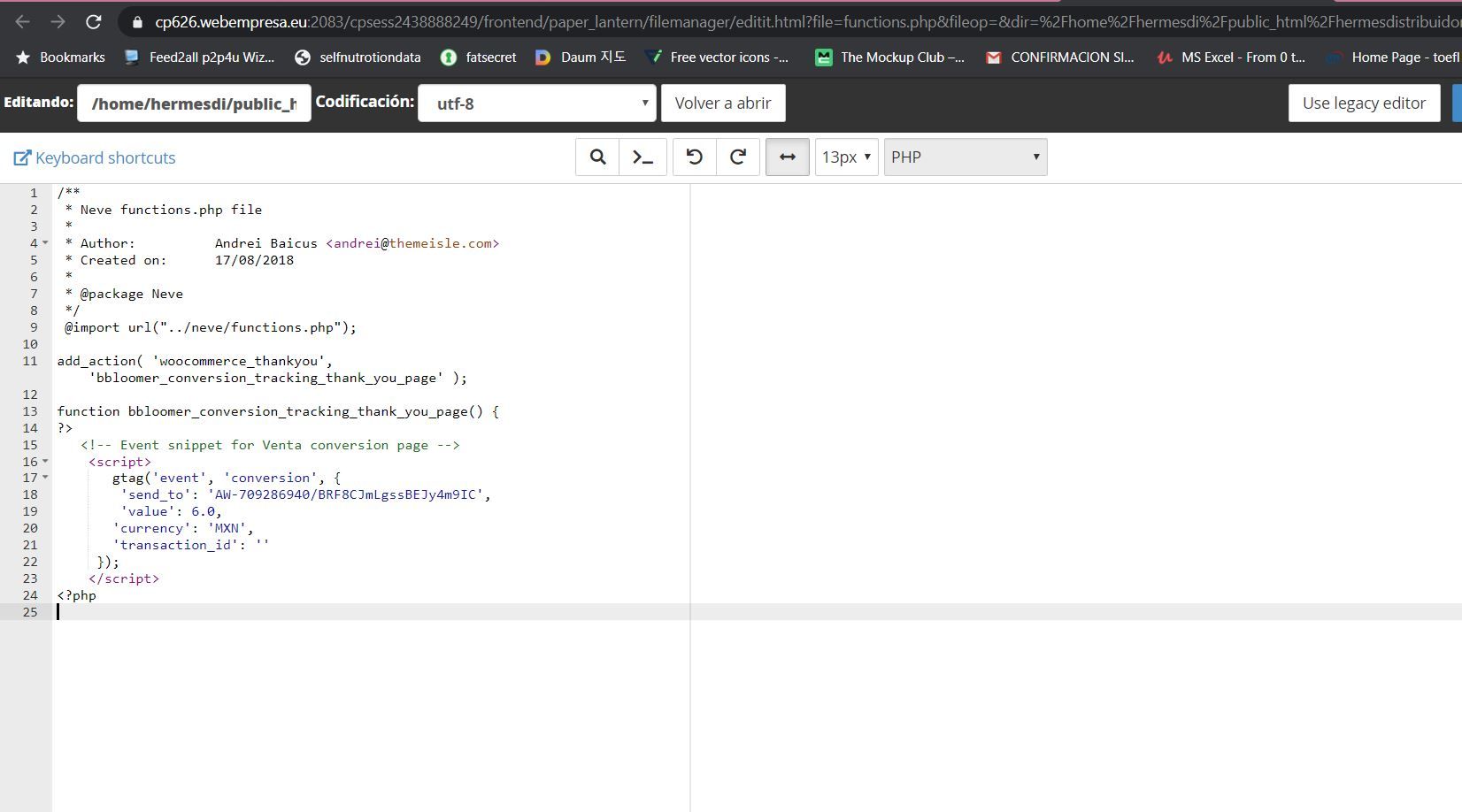Collapse the code fold at line 16
This screenshot has height=812, width=1462.
pyautogui.click(x=45, y=462)
